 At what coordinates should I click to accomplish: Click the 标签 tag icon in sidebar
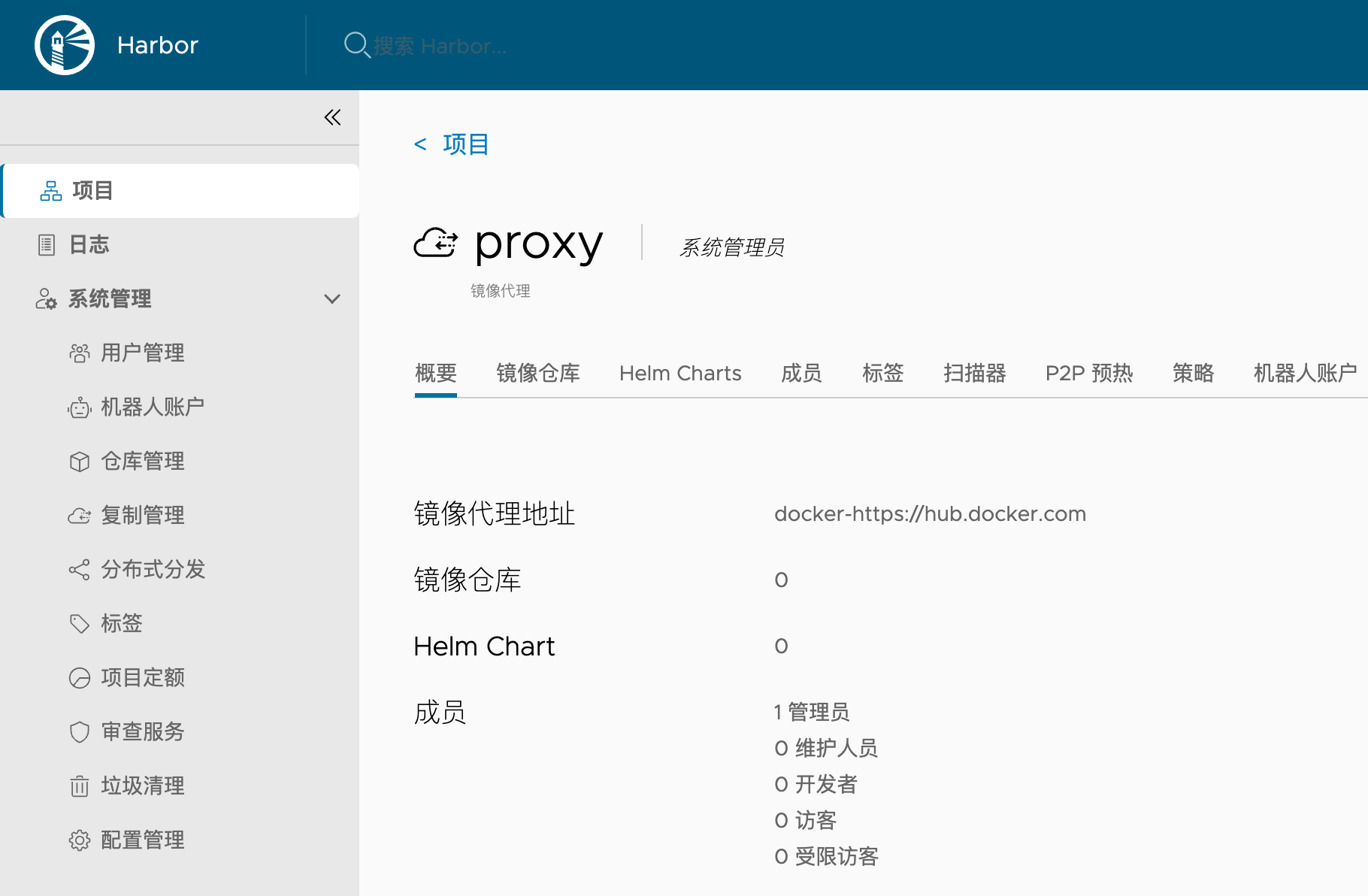click(80, 624)
